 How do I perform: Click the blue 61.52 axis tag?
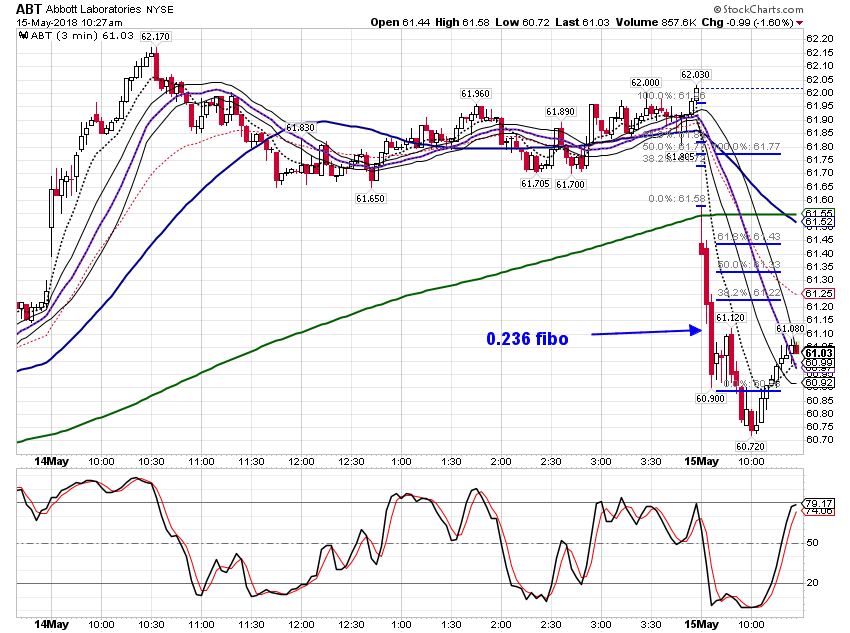tap(819, 222)
